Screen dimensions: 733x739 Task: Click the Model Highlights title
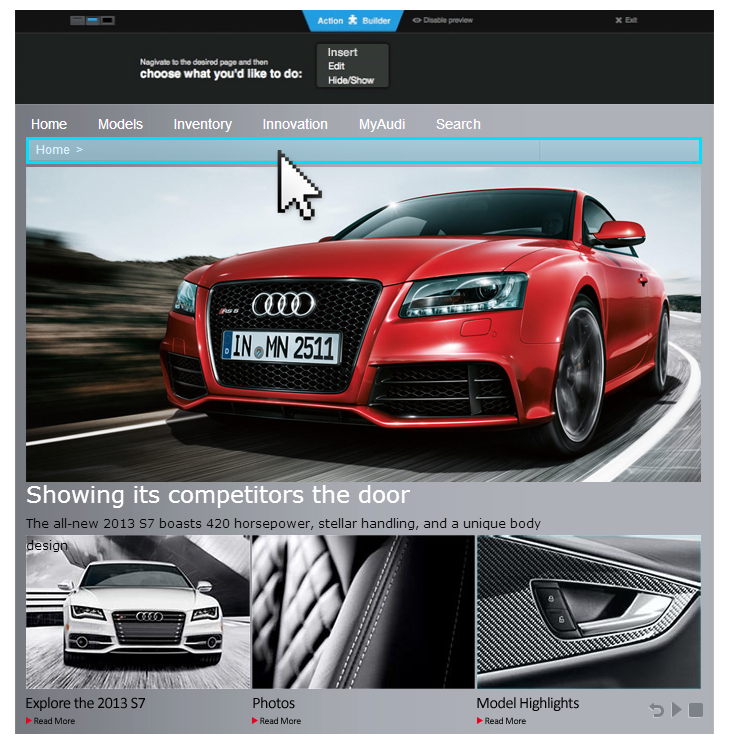527,703
